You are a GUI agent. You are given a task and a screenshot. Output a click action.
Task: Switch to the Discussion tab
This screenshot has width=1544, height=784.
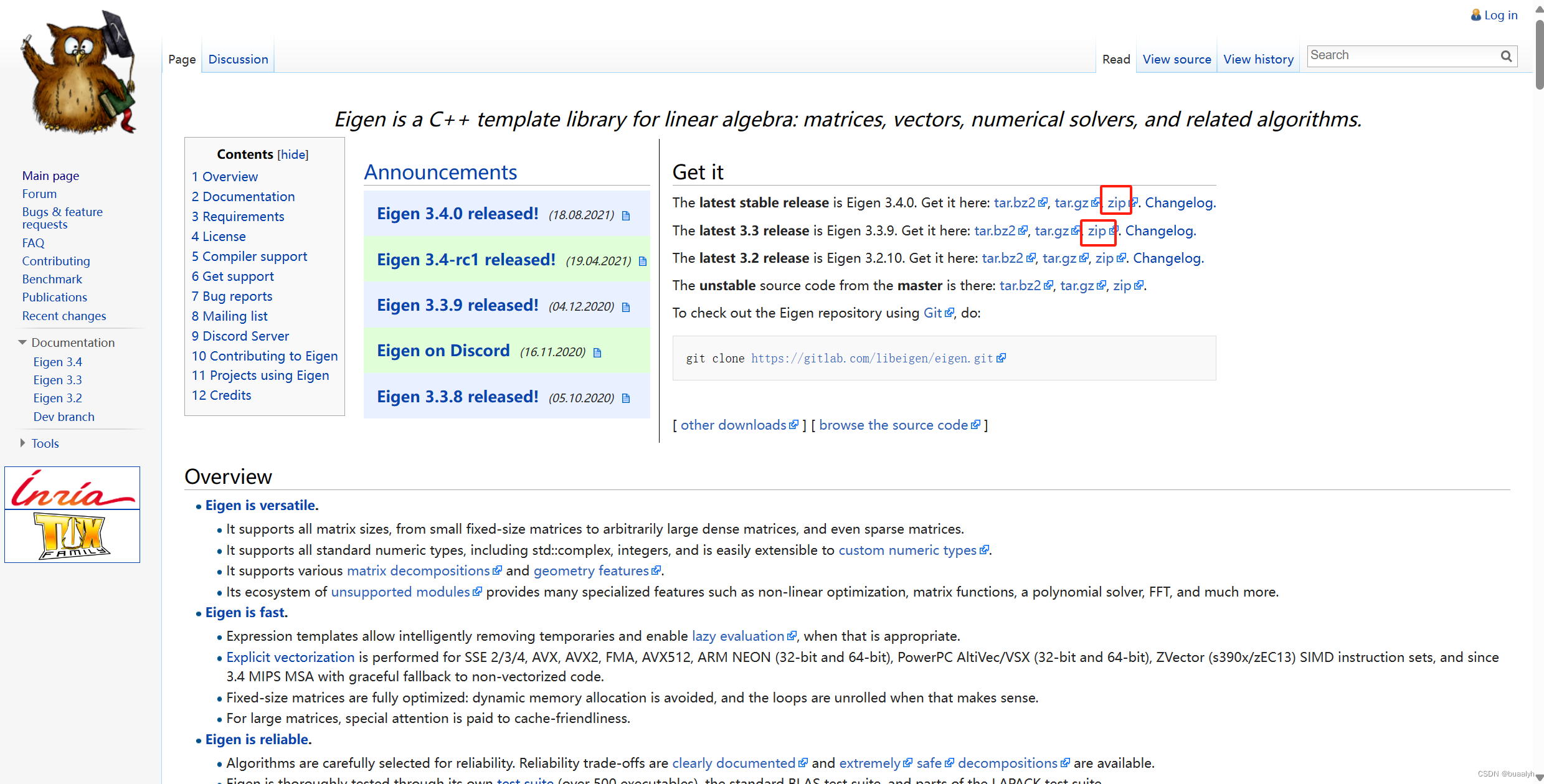click(x=238, y=59)
